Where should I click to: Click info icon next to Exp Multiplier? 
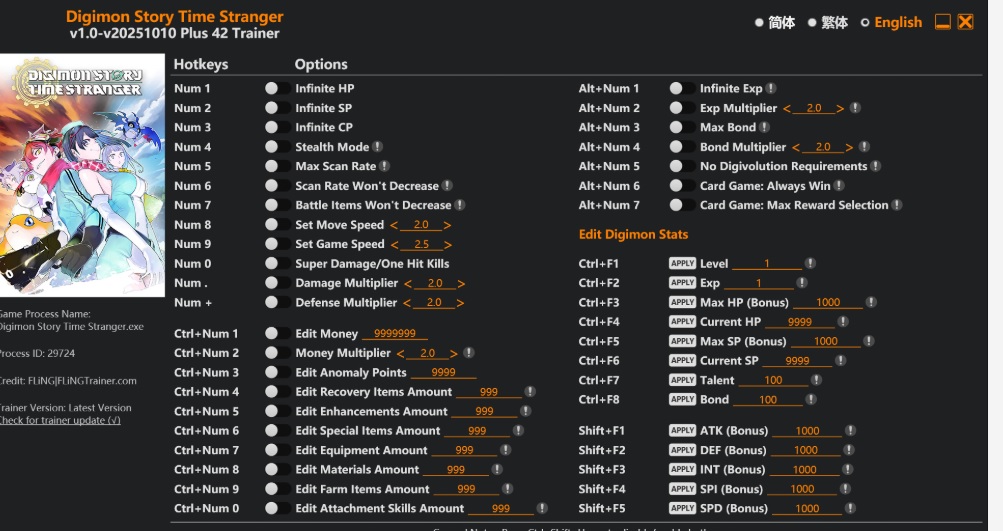855,108
